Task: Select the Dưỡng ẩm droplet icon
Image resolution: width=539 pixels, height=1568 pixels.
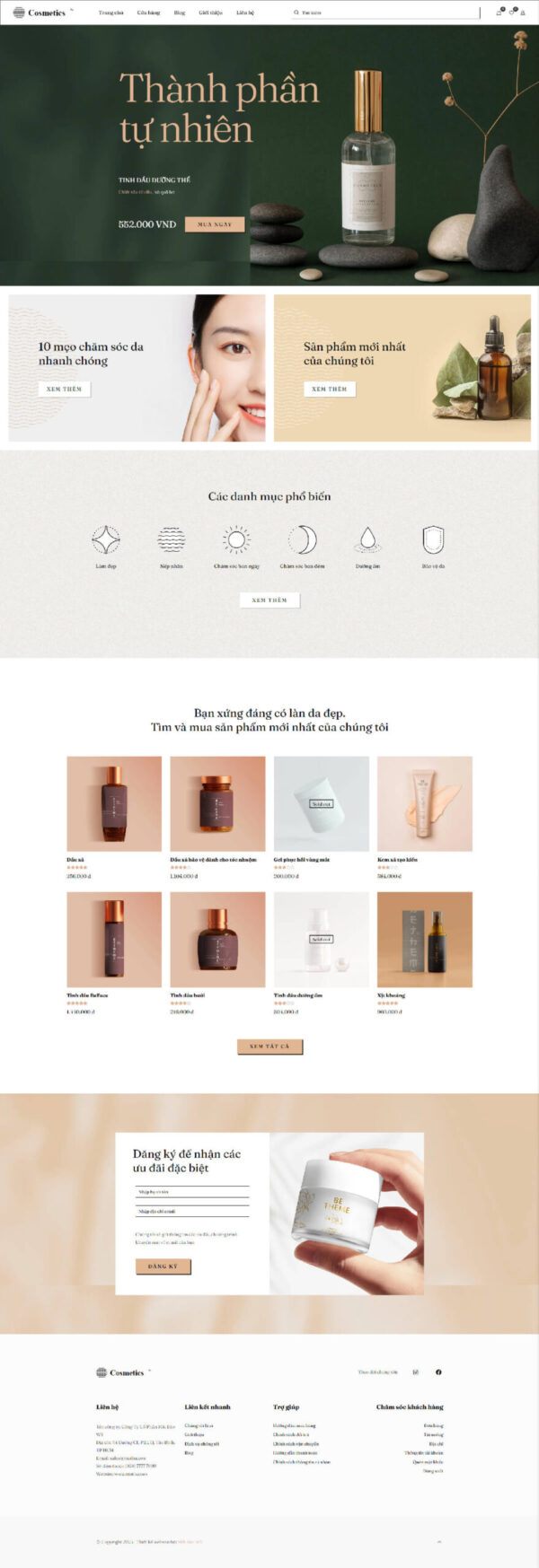Action: pos(367,539)
